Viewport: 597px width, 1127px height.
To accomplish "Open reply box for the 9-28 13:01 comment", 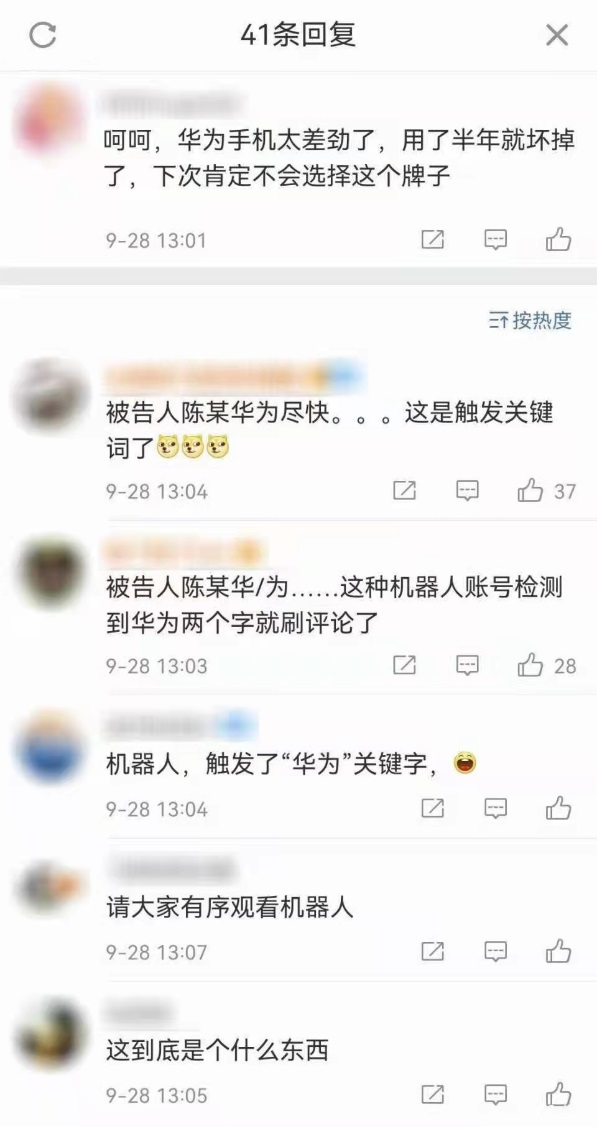I will click(x=495, y=239).
